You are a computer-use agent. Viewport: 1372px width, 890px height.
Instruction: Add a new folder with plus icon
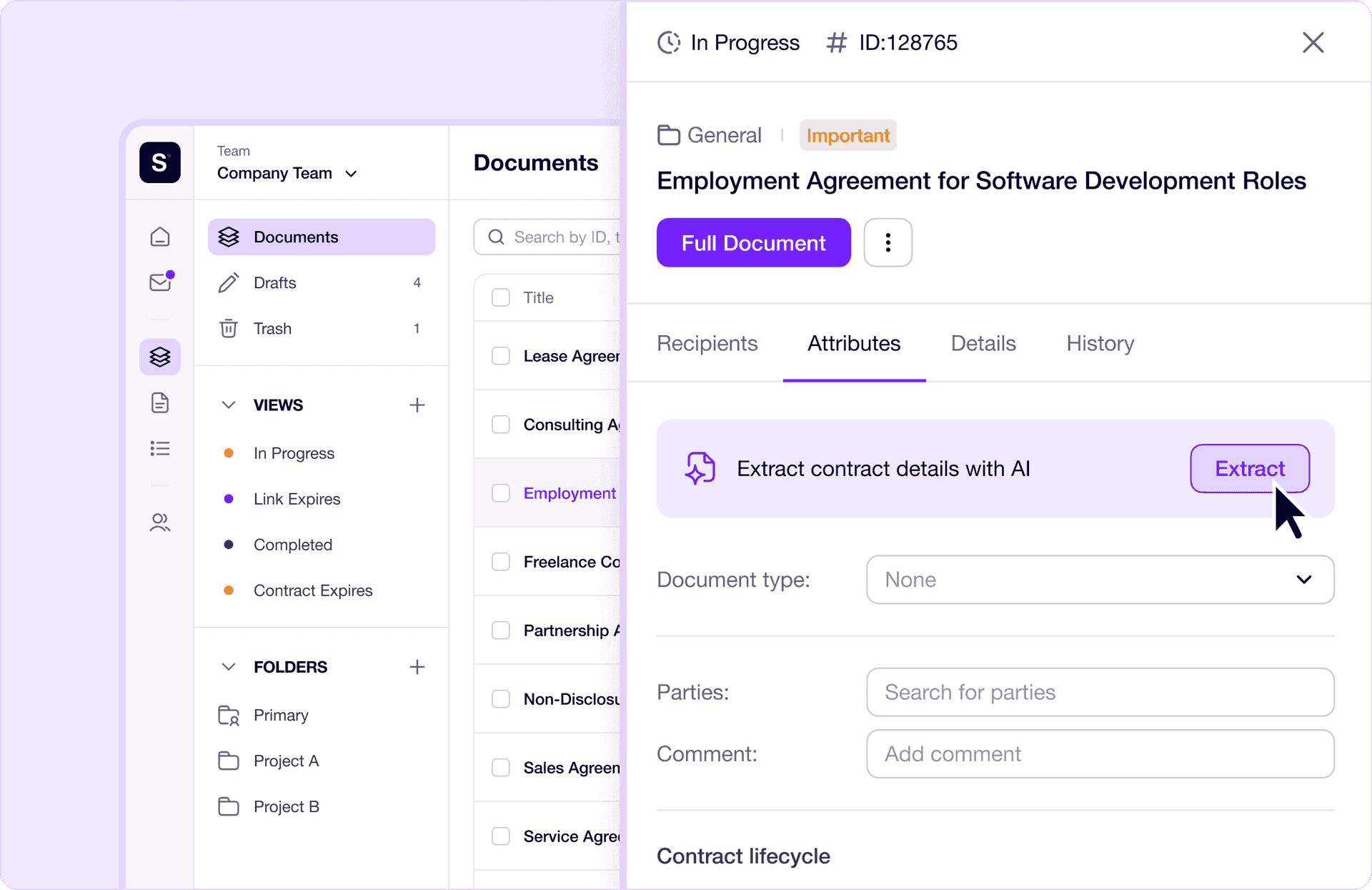[417, 666]
